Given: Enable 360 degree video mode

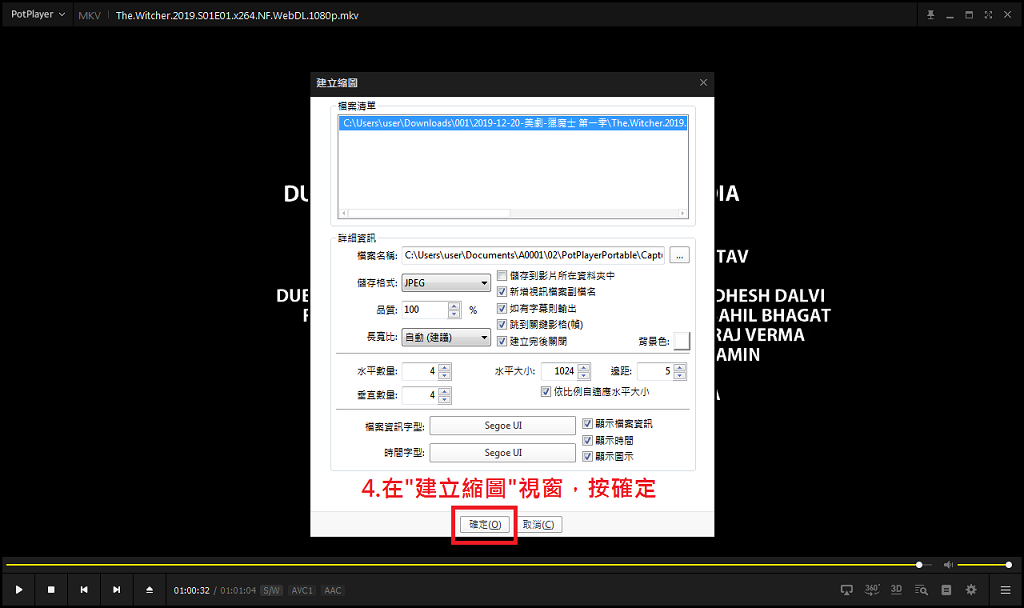Looking at the screenshot, I should (x=872, y=590).
